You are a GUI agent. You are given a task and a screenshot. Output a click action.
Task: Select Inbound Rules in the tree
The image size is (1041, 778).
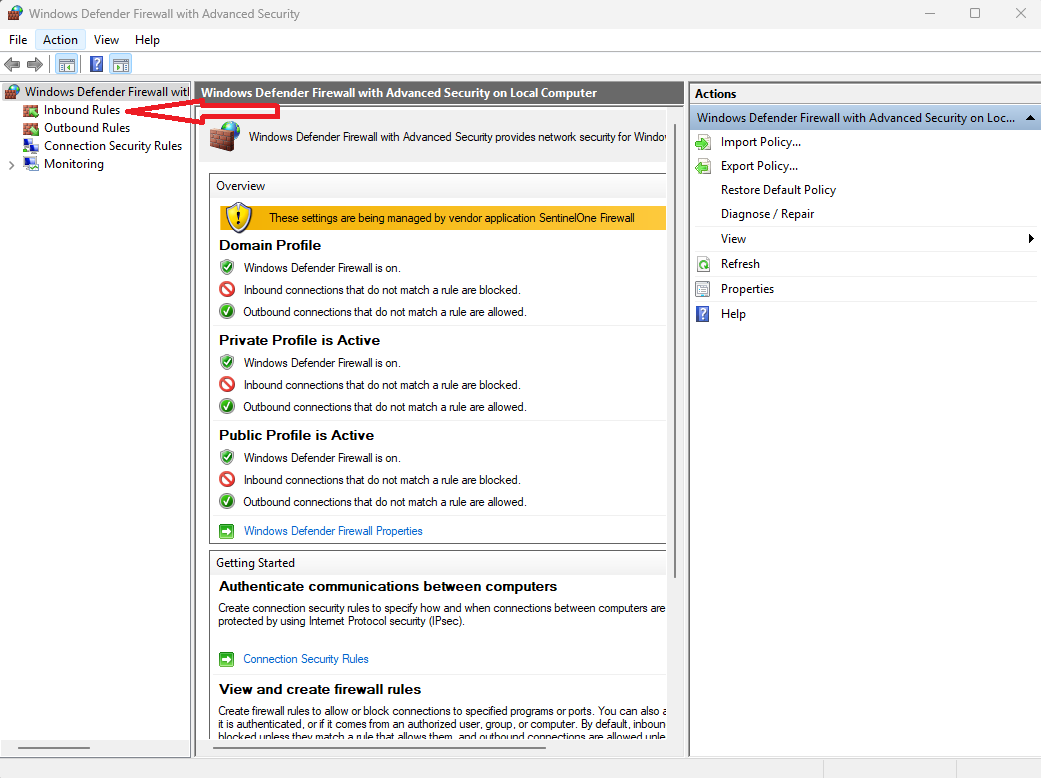pyautogui.click(x=81, y=110)
